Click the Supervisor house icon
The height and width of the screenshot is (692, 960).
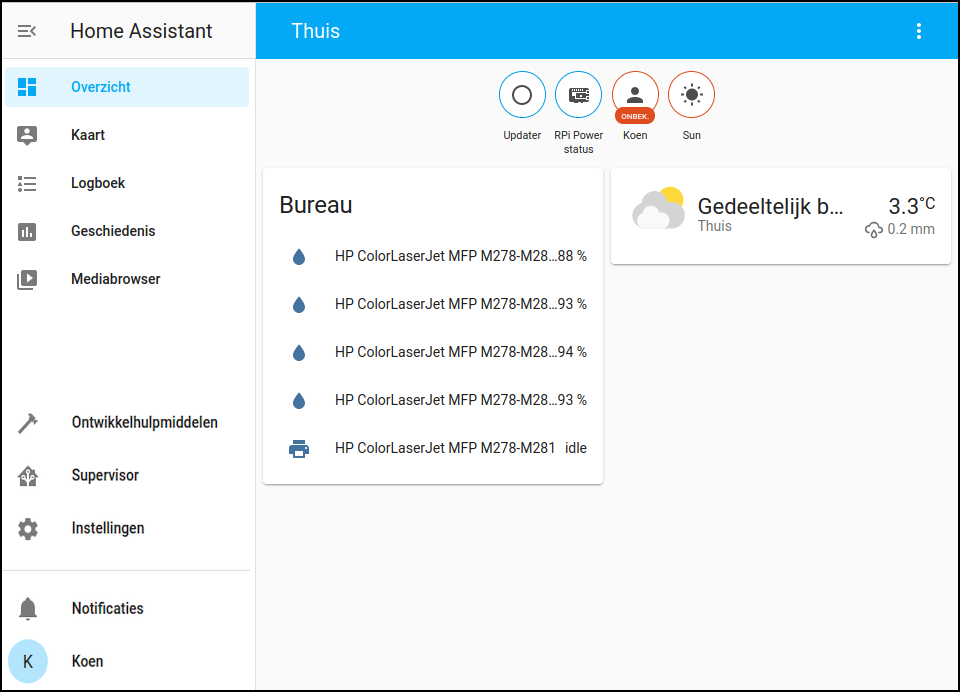pyautogui.click(x=28, y=476)
